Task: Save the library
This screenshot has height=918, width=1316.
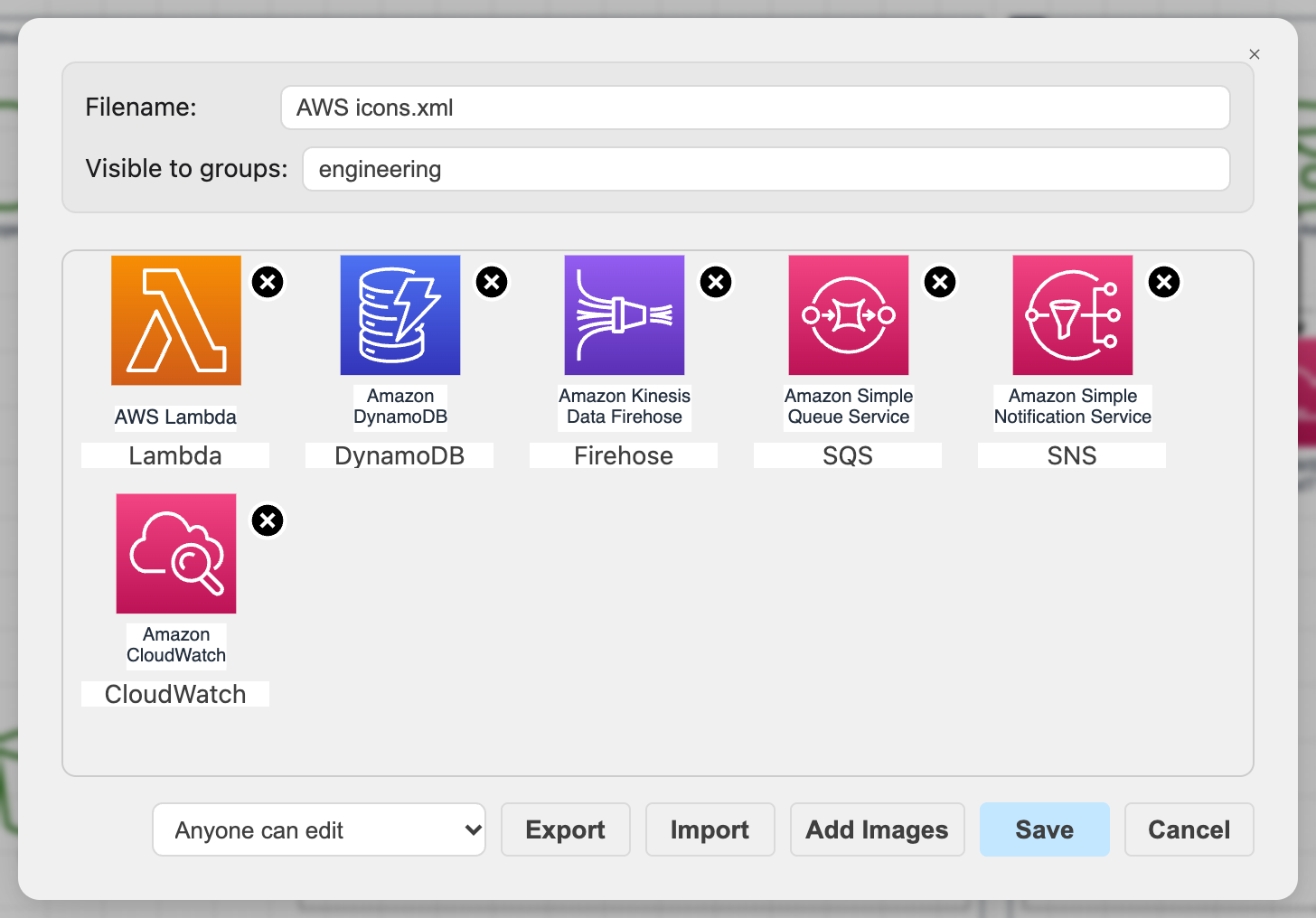Action: click(x=1045, y=829)
